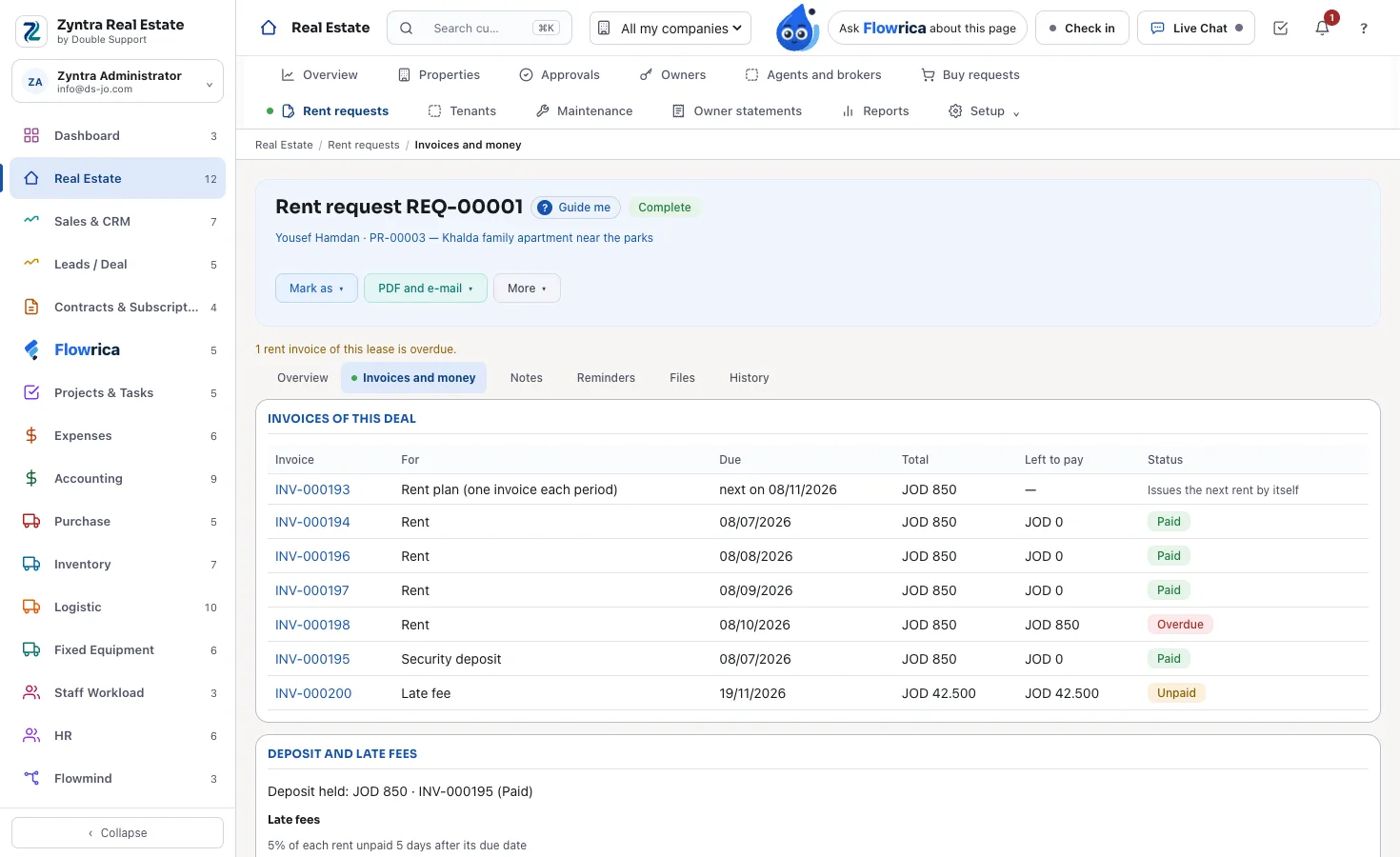
Task: Click the Overdue status badge
Action: tap(1180, 625)
